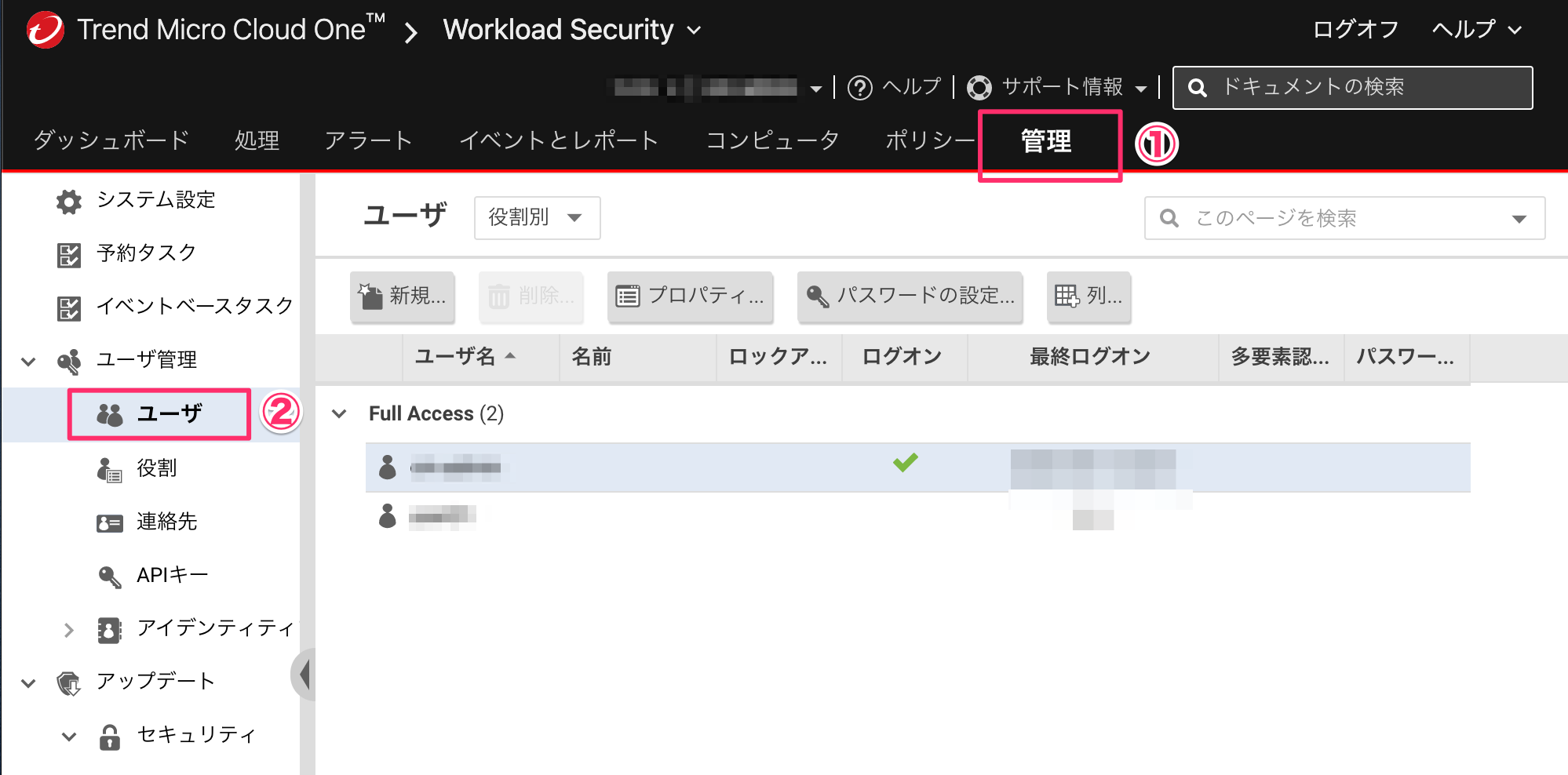Select the 役割 sidebar icon
Viewport: 1568px width, 775px height.
(x=108, y=468)
